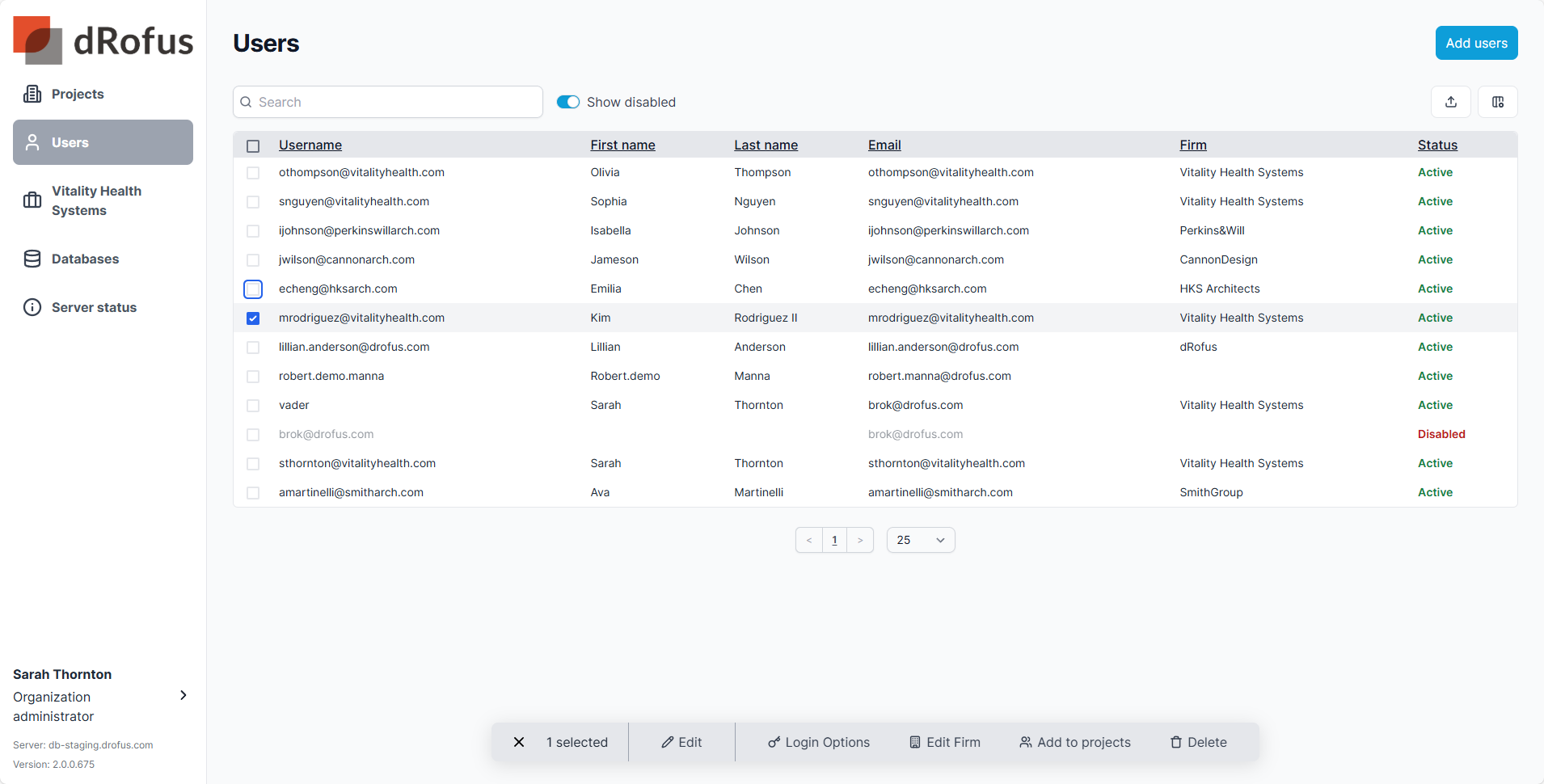The width and height of the screenshot is (1544, 784).
Task: Sort table by Last name column
Action: pos(766,145)
